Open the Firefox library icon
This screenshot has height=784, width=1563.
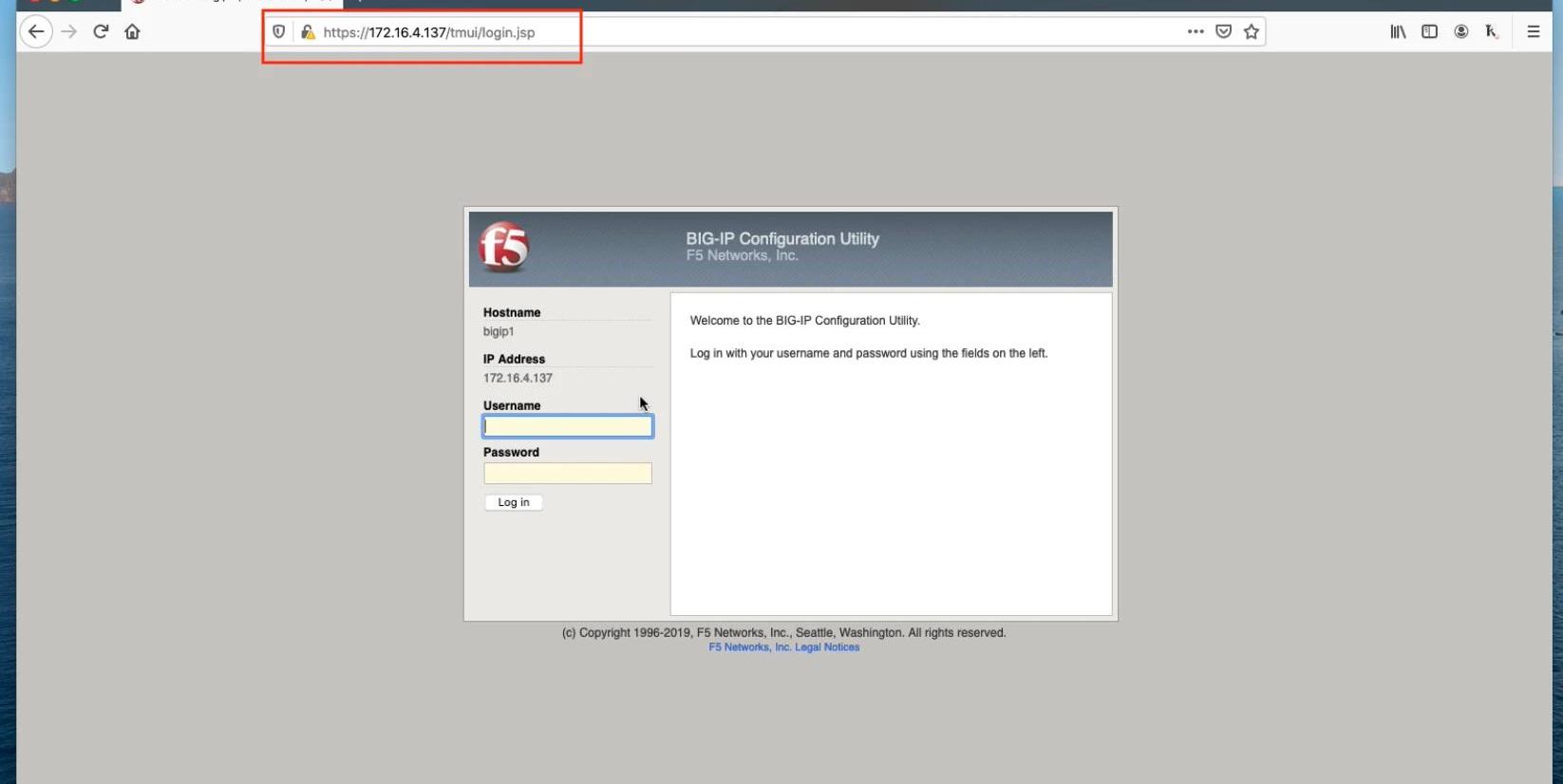[1398, 31]
